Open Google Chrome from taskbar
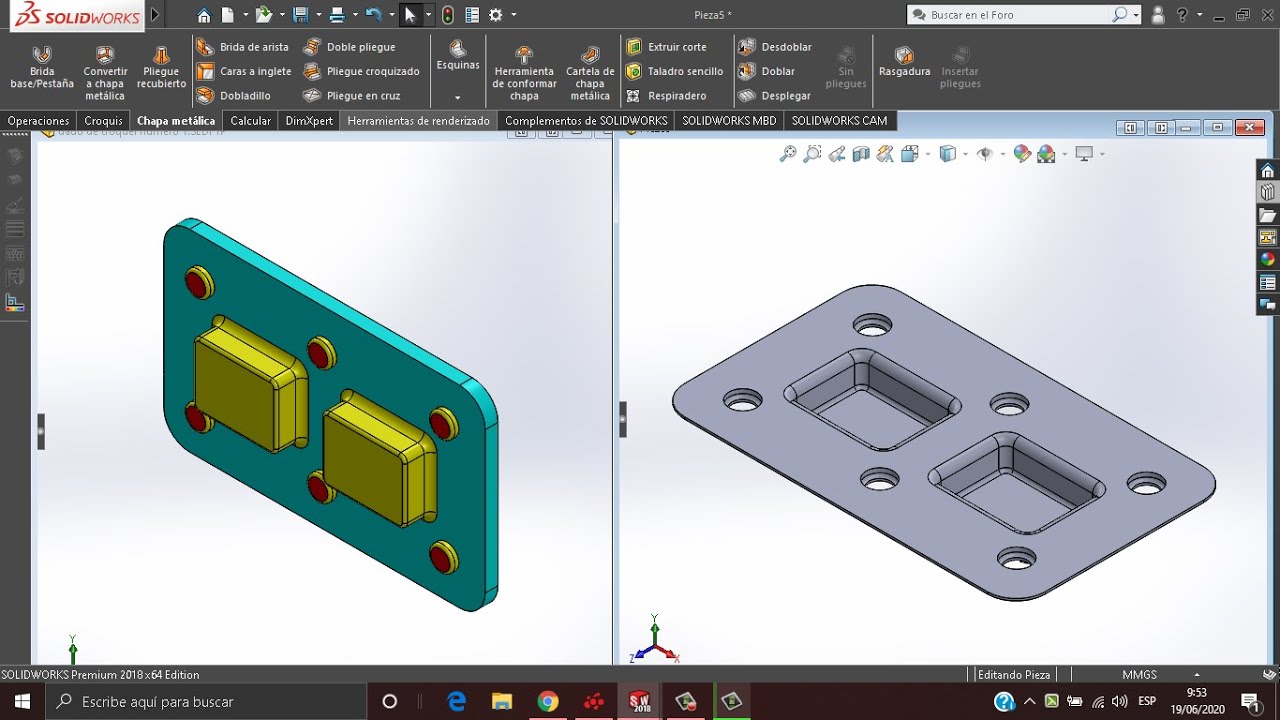 (x=547, y=701)
